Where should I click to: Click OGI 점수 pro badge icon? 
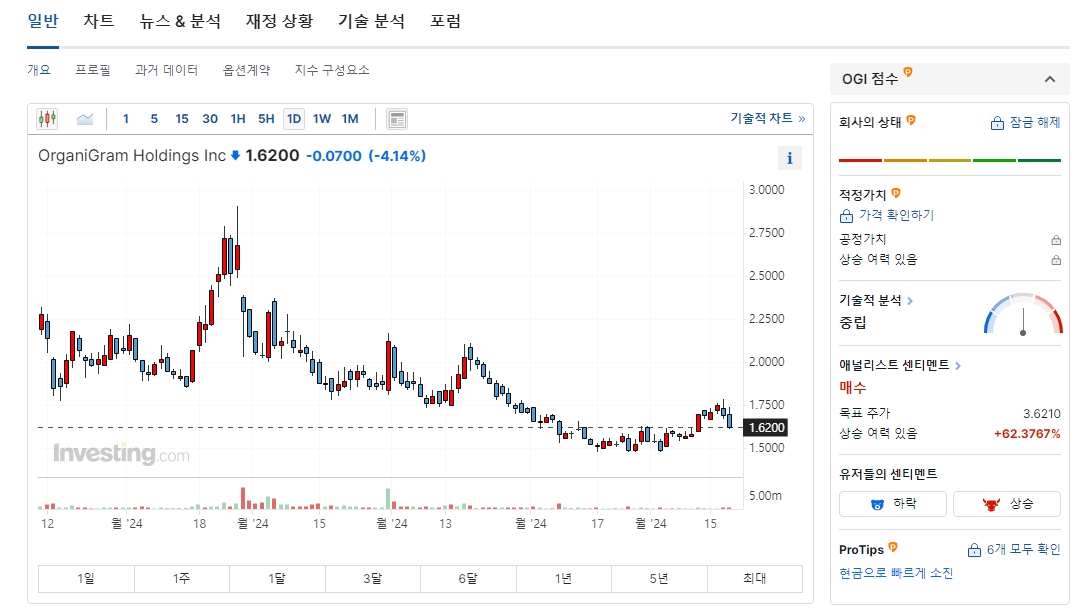click(x=908, y=72)
